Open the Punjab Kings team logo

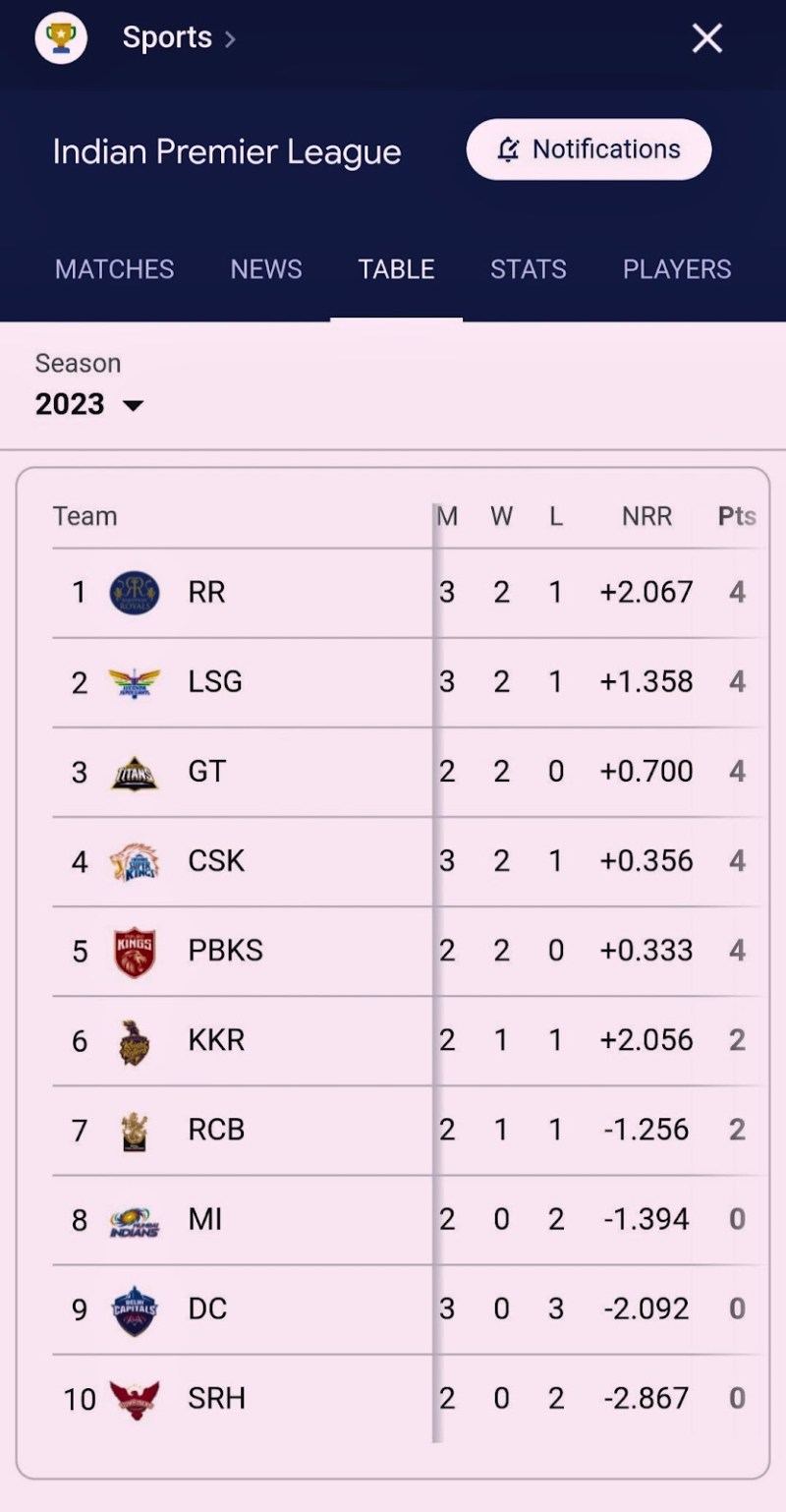135,952
